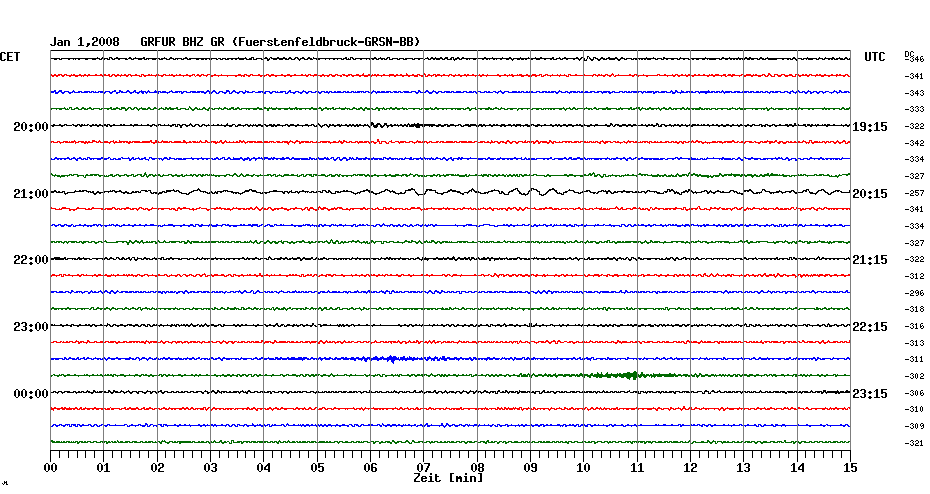Select the 21:00 CET time label
930x494 pixels.
(31, 194)
